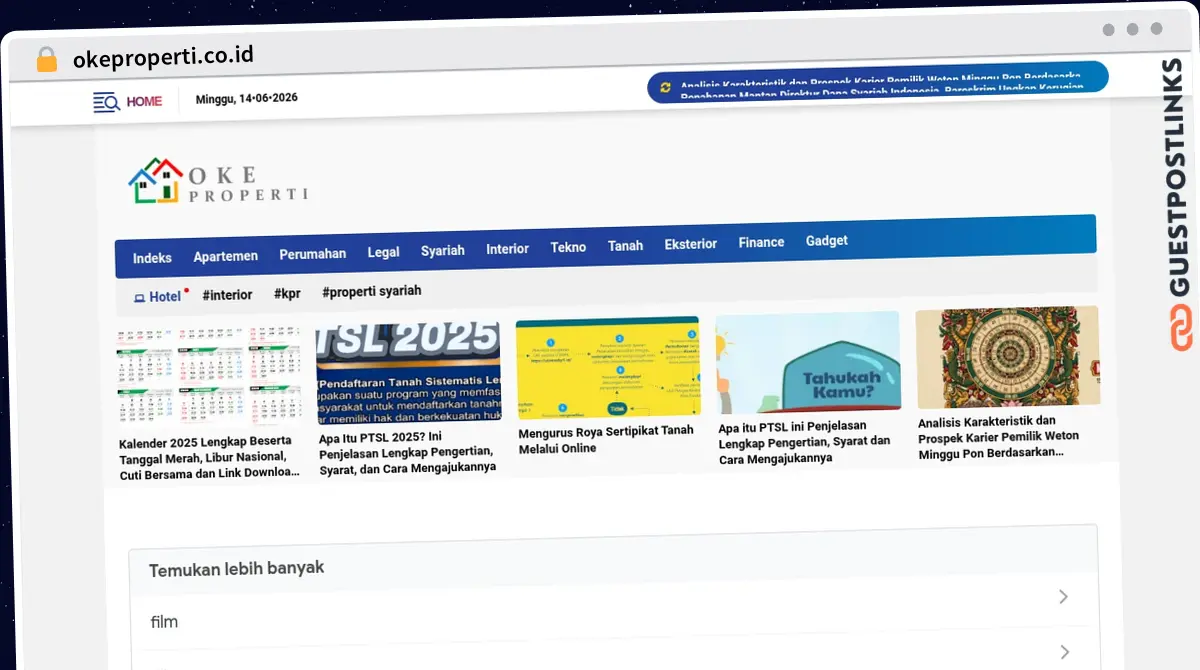Image resolution: width=1200 pixels, height=670 pixels.
Task: Click the refresh icon in the news ticker
Action: coord(665,87)
